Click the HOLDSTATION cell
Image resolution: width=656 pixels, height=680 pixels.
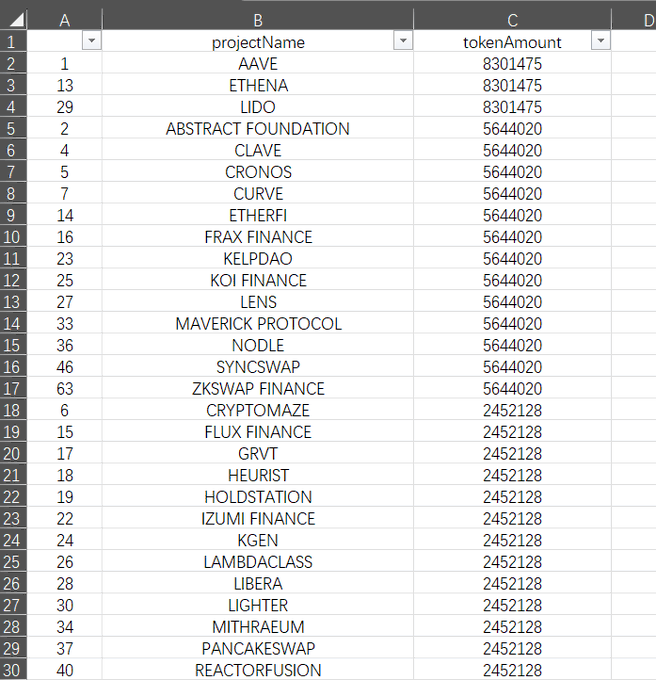258,497
